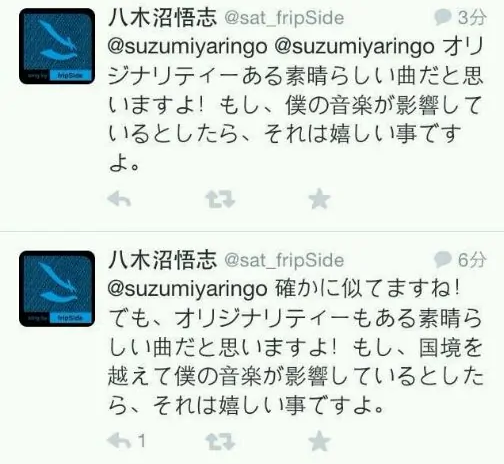504x464 pixels.
Task: Open conversation bubble icon beside 6分
Action: 443,259
